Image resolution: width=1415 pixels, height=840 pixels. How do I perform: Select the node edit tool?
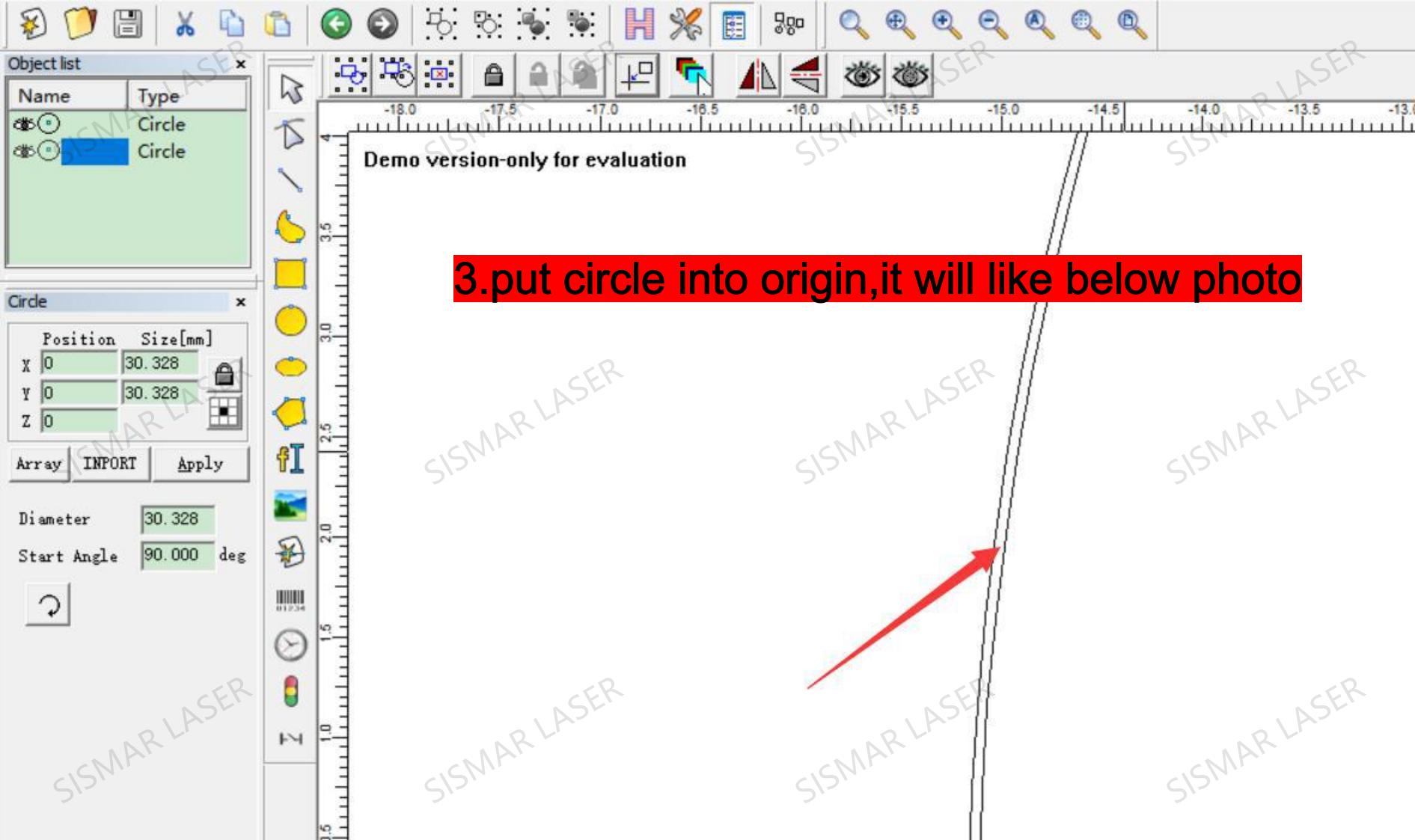(290, 134)
